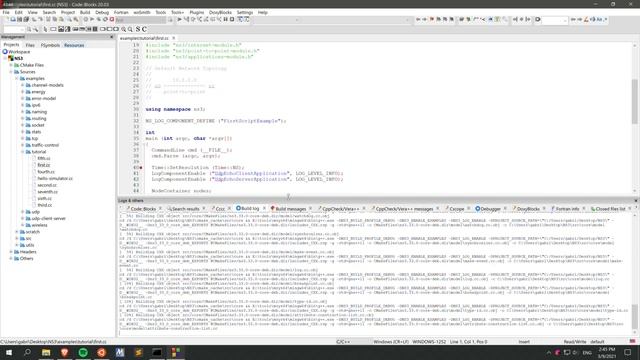Open the Plugins menu

[x=196, y=12]
